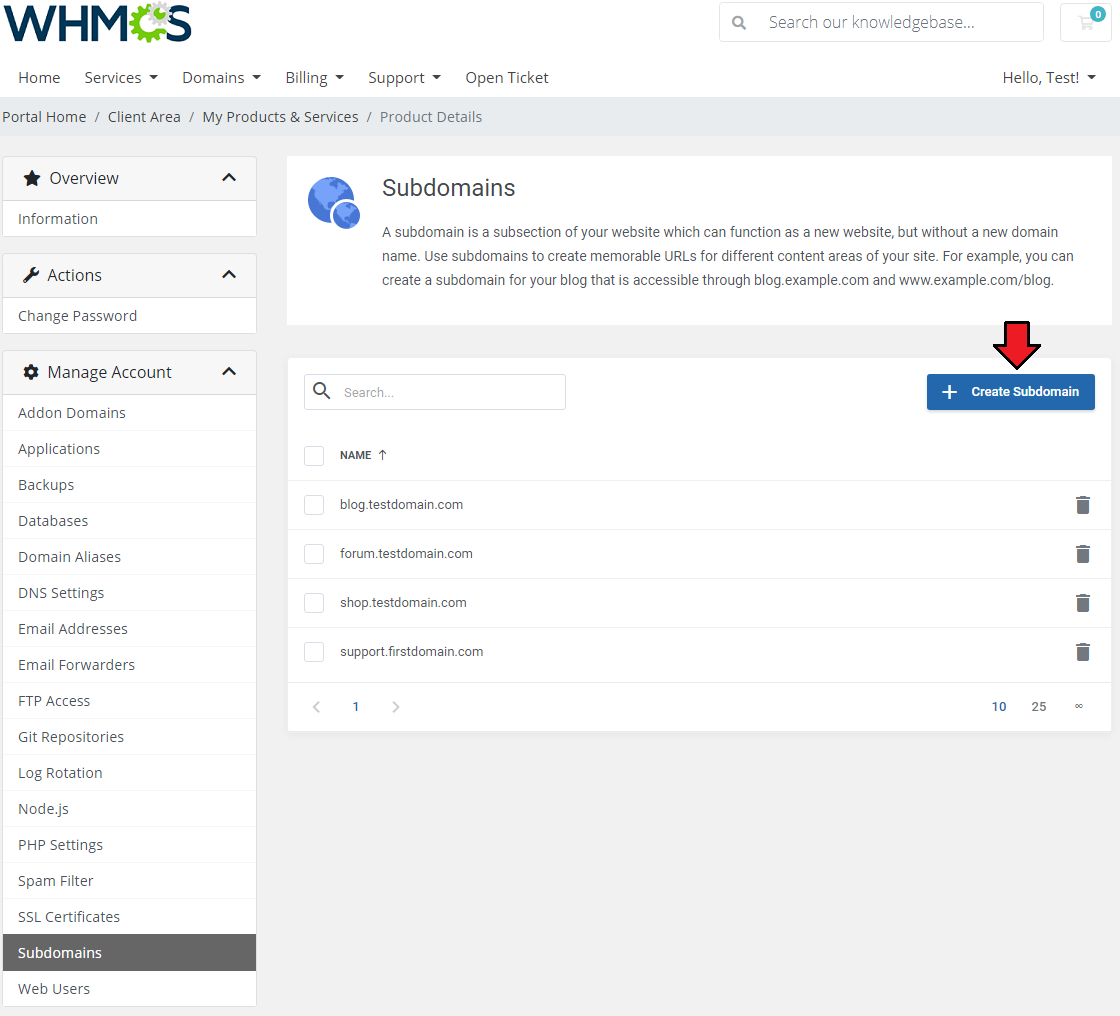1120x1016 pixels.
Task: Open Information in Overview panel
Action: click(129, 219)
